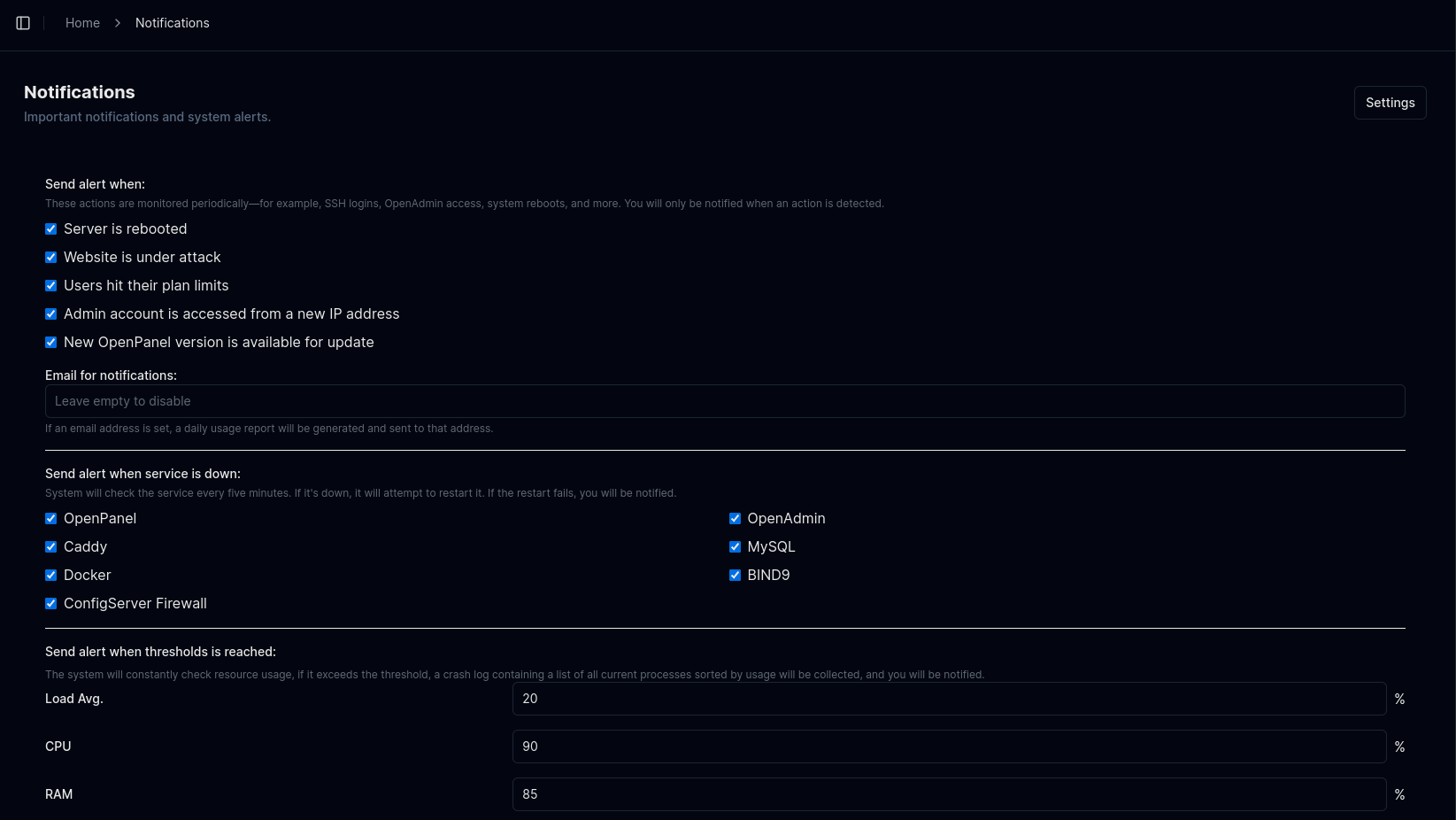Toggle 'Users hit their plan limits' alert
Screen dimensions: 1456x820
50,285
